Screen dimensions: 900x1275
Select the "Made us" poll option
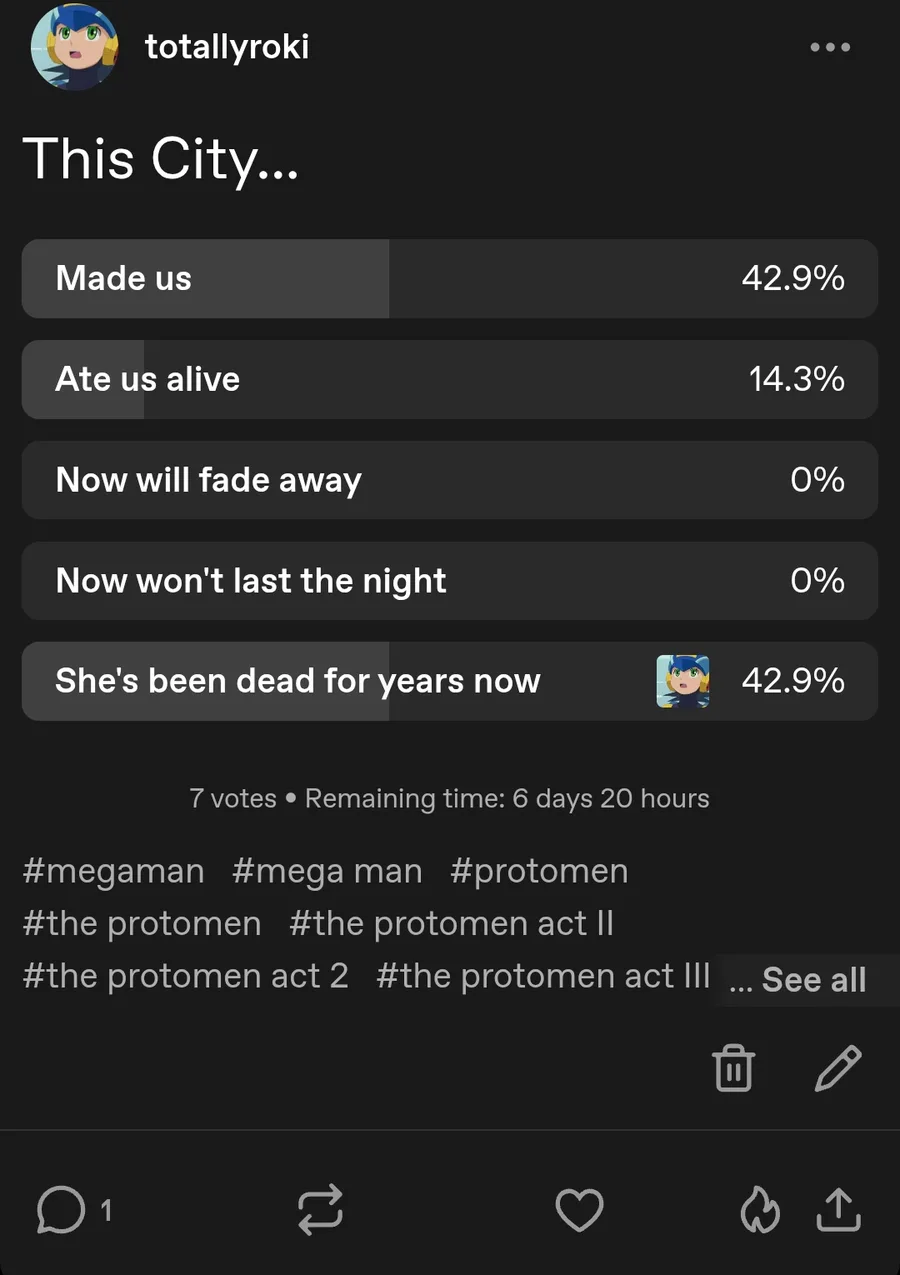(x=449, y=278)
